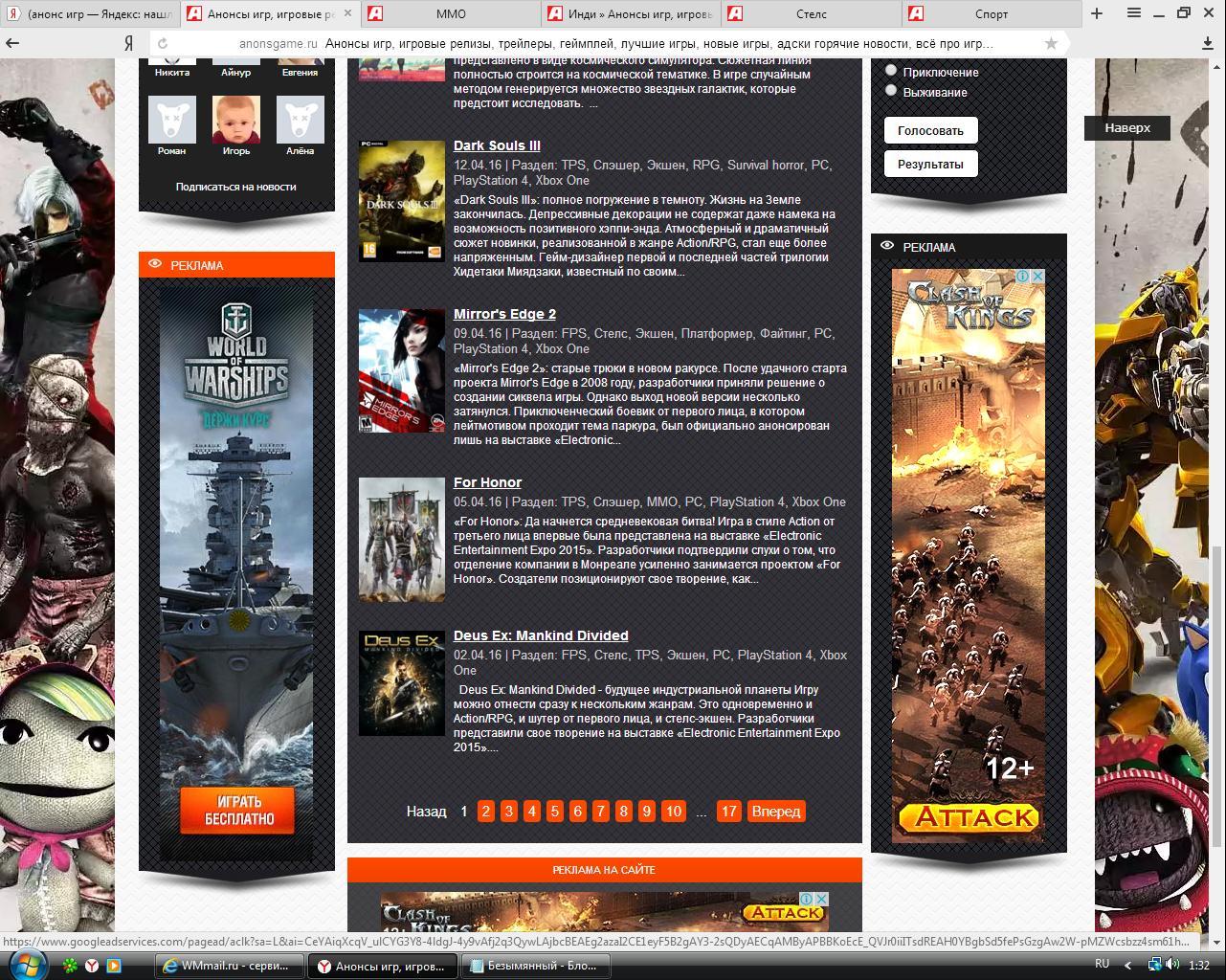1226x980 pixels.
Task: Reload the page with the refresh icon
Action: (163, 43)
